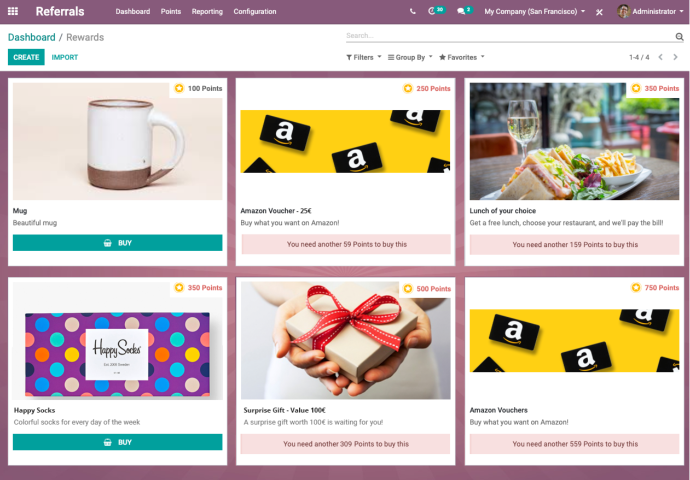The width and height of the screenshot is (690, 480).
Task: Click star icon on Happy Socks 350 Points
Action: pos(179,288)
